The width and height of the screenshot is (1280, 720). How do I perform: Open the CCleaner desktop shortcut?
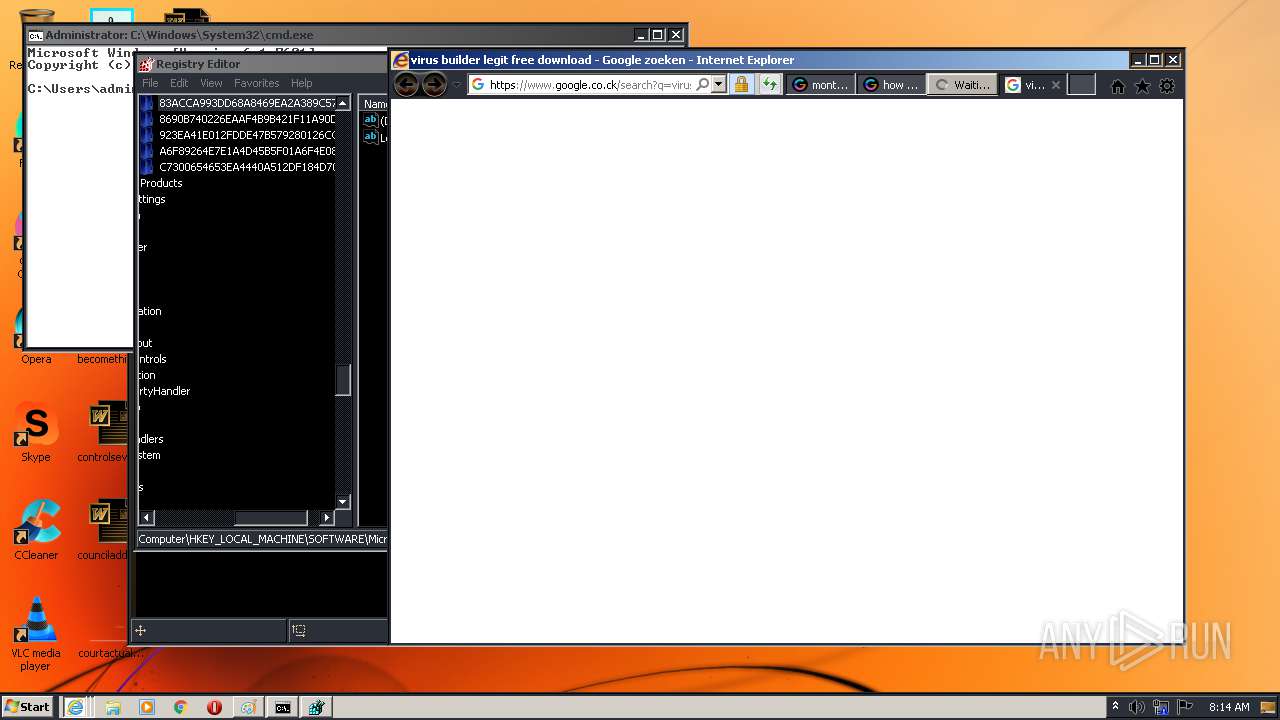point(36,531)
